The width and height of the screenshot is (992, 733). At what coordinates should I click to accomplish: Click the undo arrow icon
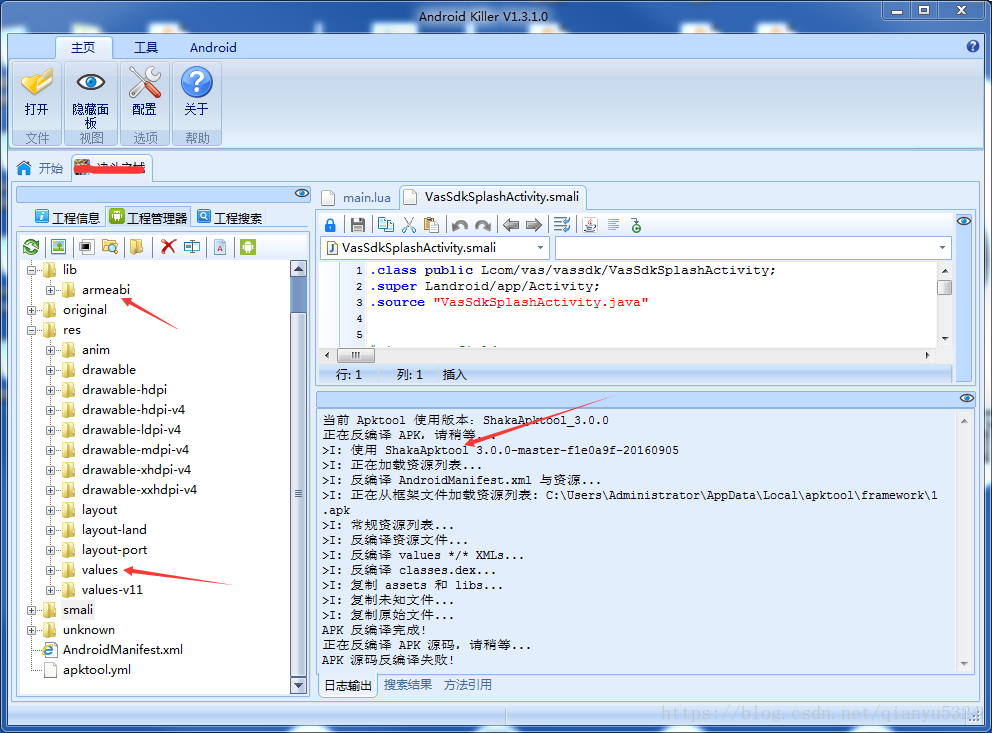[x=460, y=225]
